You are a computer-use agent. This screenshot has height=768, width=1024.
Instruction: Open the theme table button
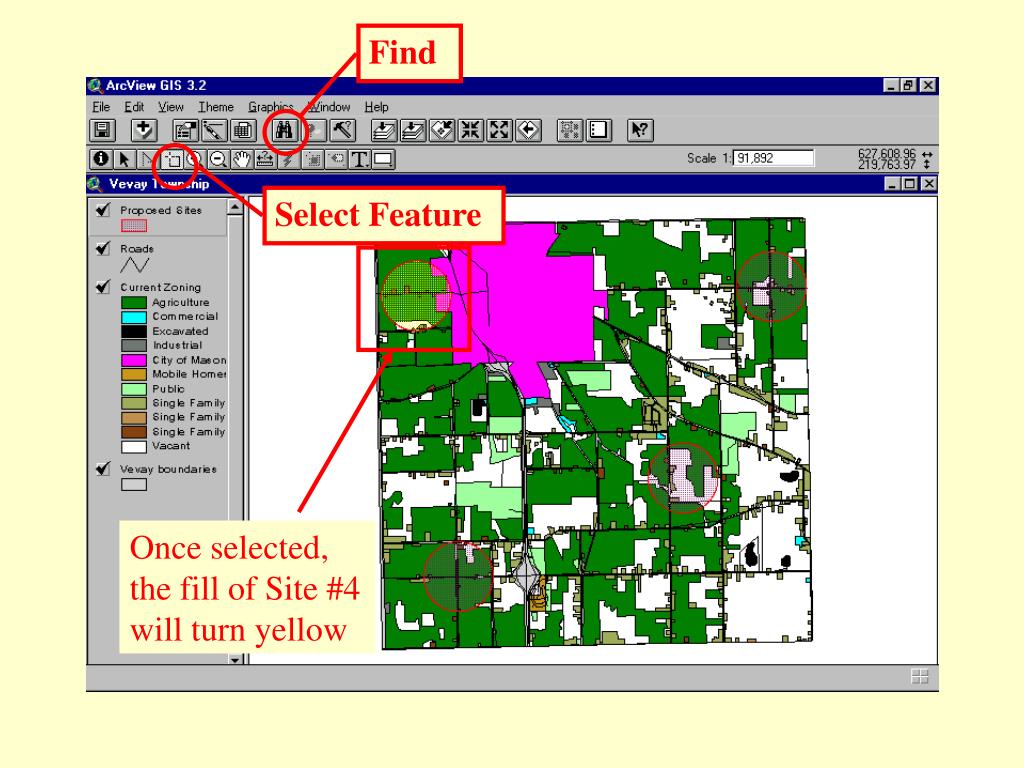tap(242, 130)
